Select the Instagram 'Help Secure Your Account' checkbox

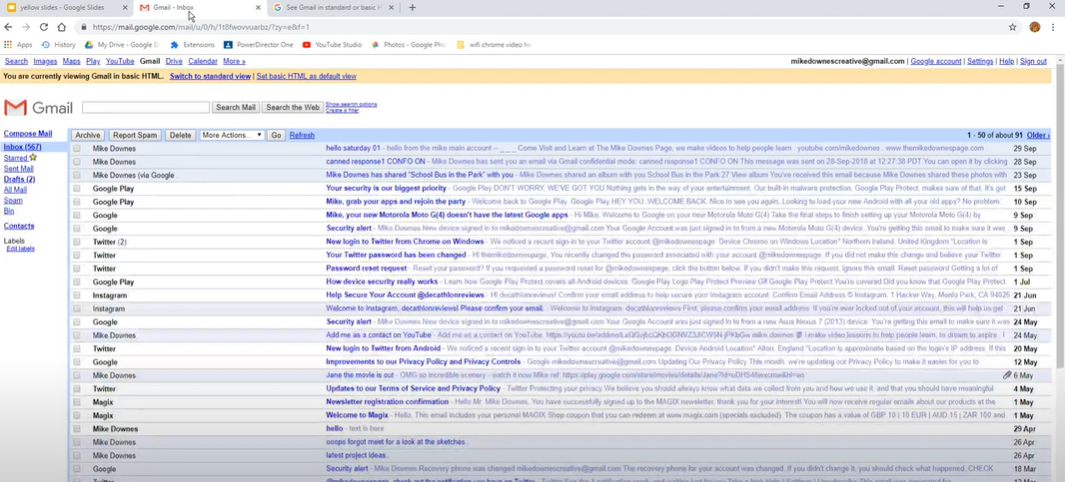click(77, 295)
